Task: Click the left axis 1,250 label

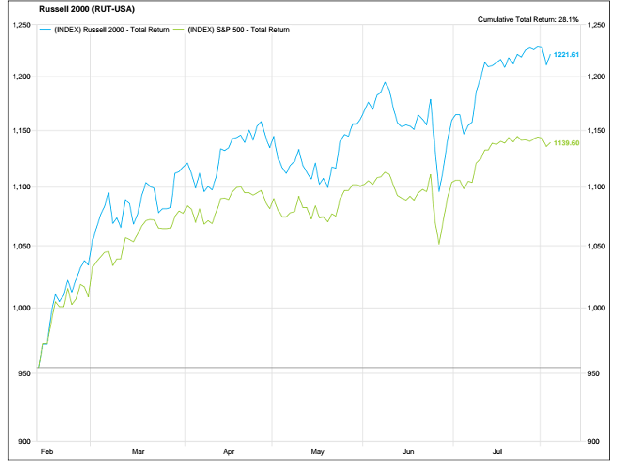Action: 22,25
